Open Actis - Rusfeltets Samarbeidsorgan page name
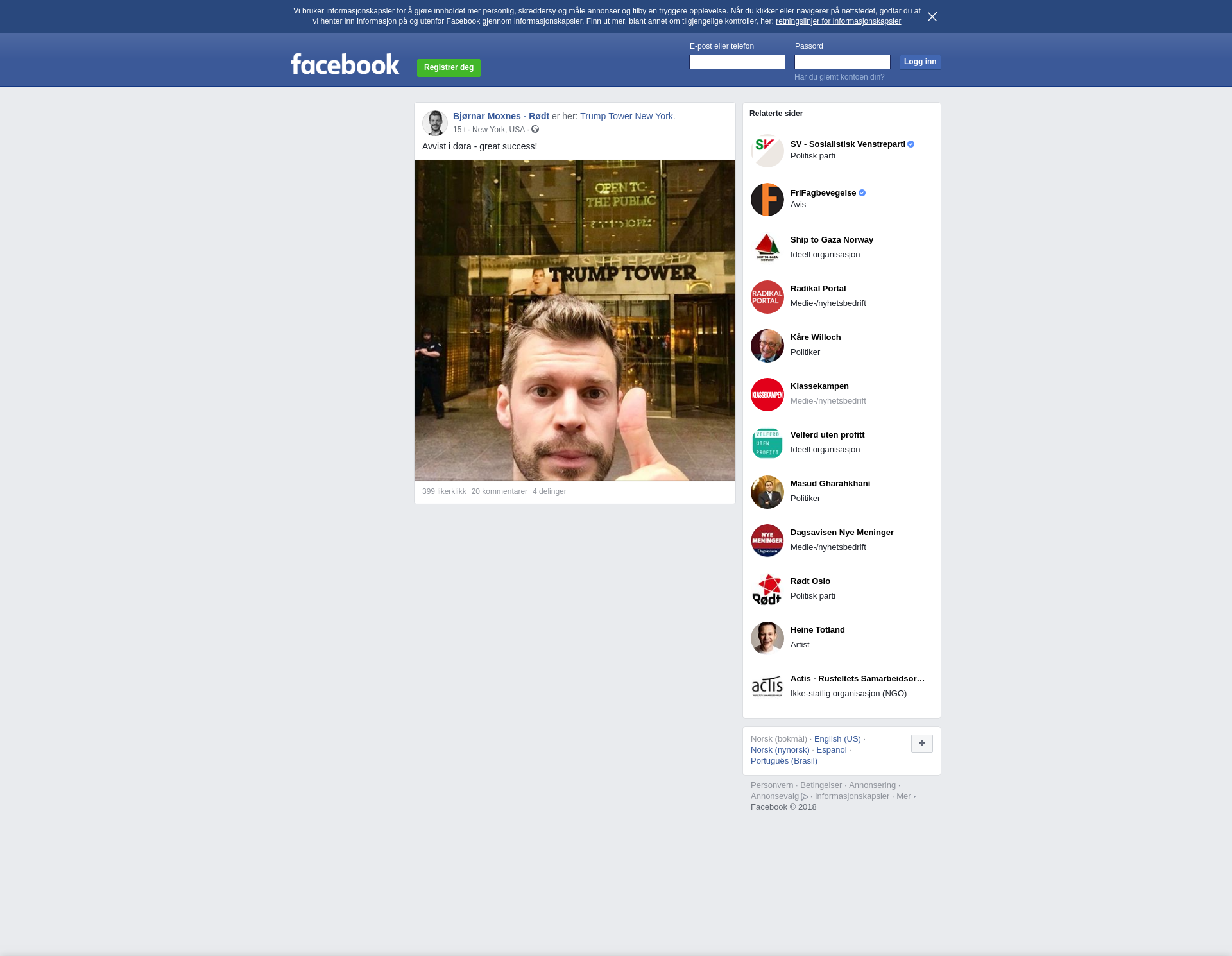Image resolution: width=1232 pixels, height=956 pixels. coord(857,679)
